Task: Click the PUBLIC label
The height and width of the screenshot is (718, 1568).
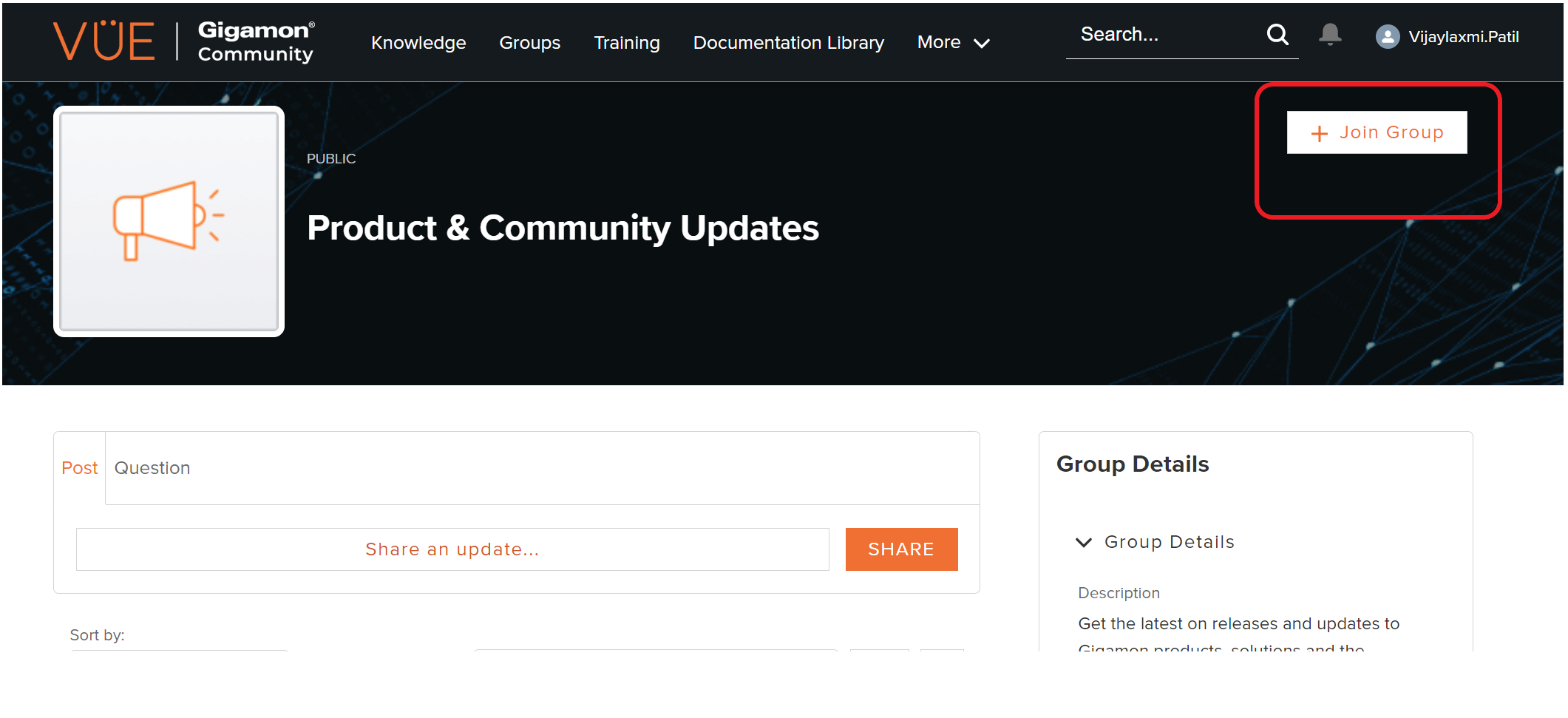Action: point(331,159)
